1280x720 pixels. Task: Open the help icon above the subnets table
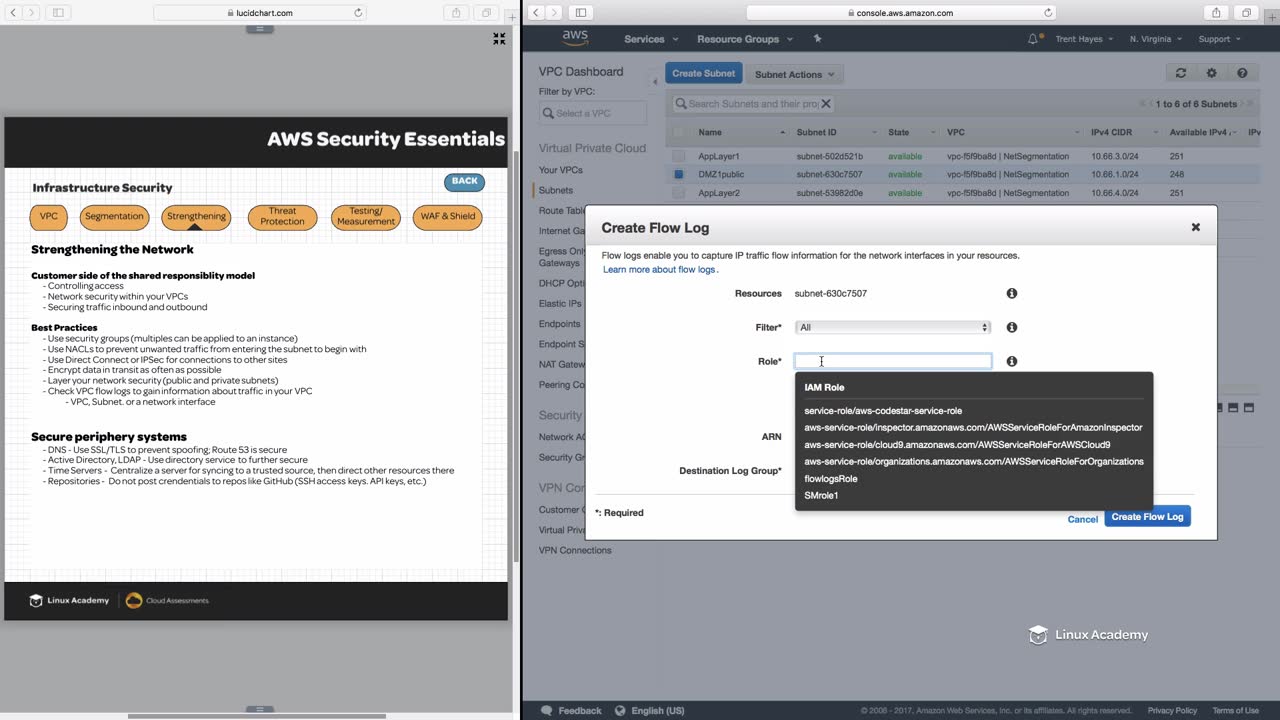click(1242, 73)
